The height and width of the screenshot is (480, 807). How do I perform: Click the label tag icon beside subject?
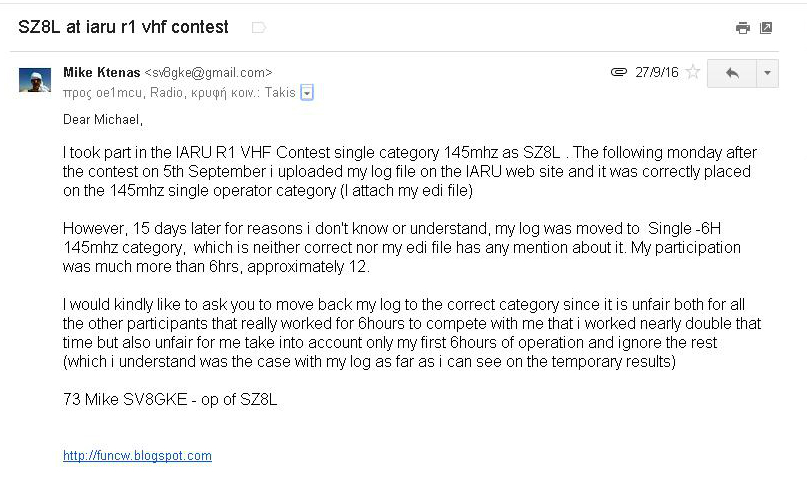[x=259, y=28]
